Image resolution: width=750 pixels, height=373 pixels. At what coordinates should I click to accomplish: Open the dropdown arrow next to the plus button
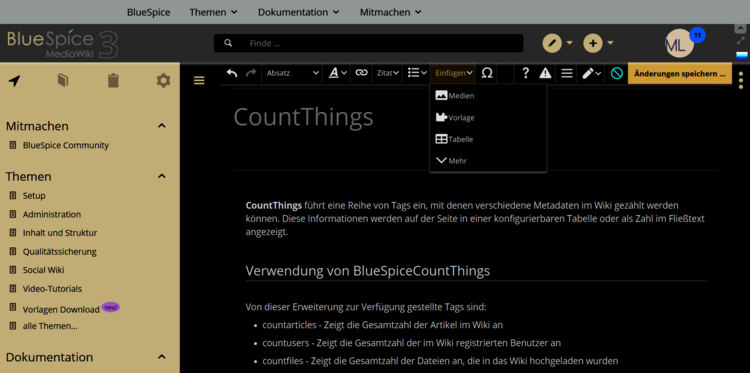click(610, 44)
